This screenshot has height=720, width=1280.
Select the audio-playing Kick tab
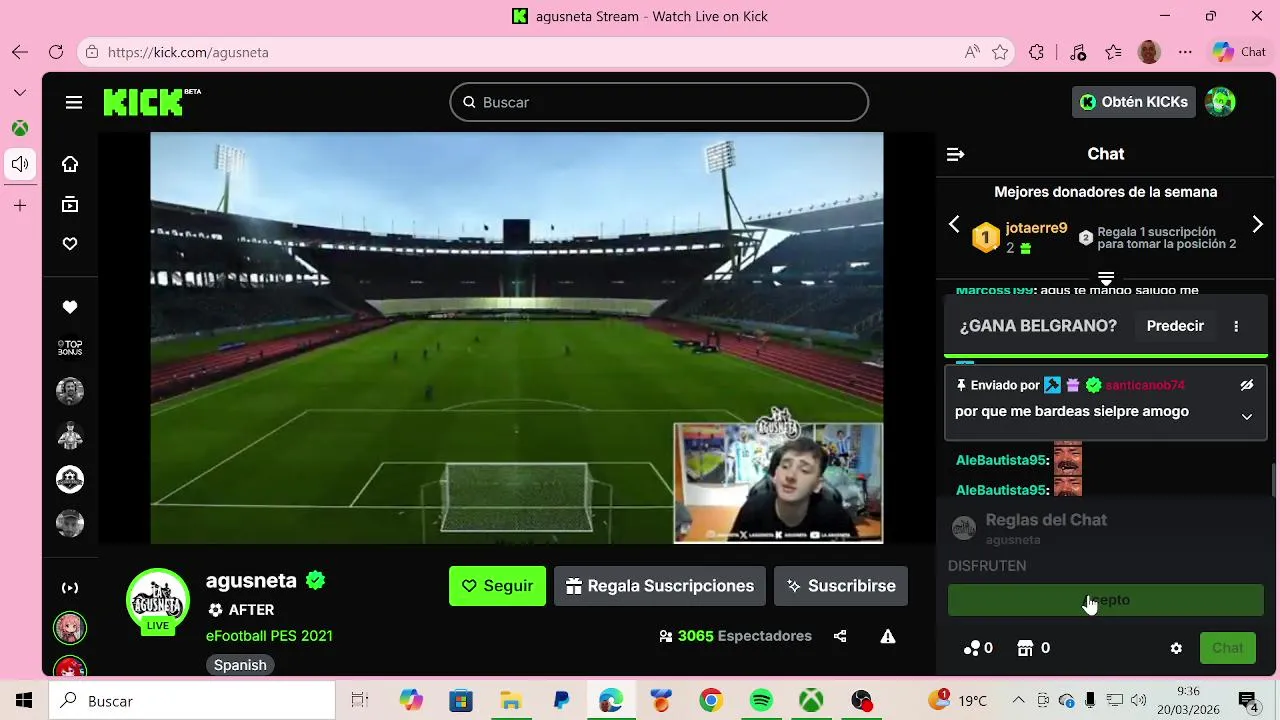[x=20, y=164]
